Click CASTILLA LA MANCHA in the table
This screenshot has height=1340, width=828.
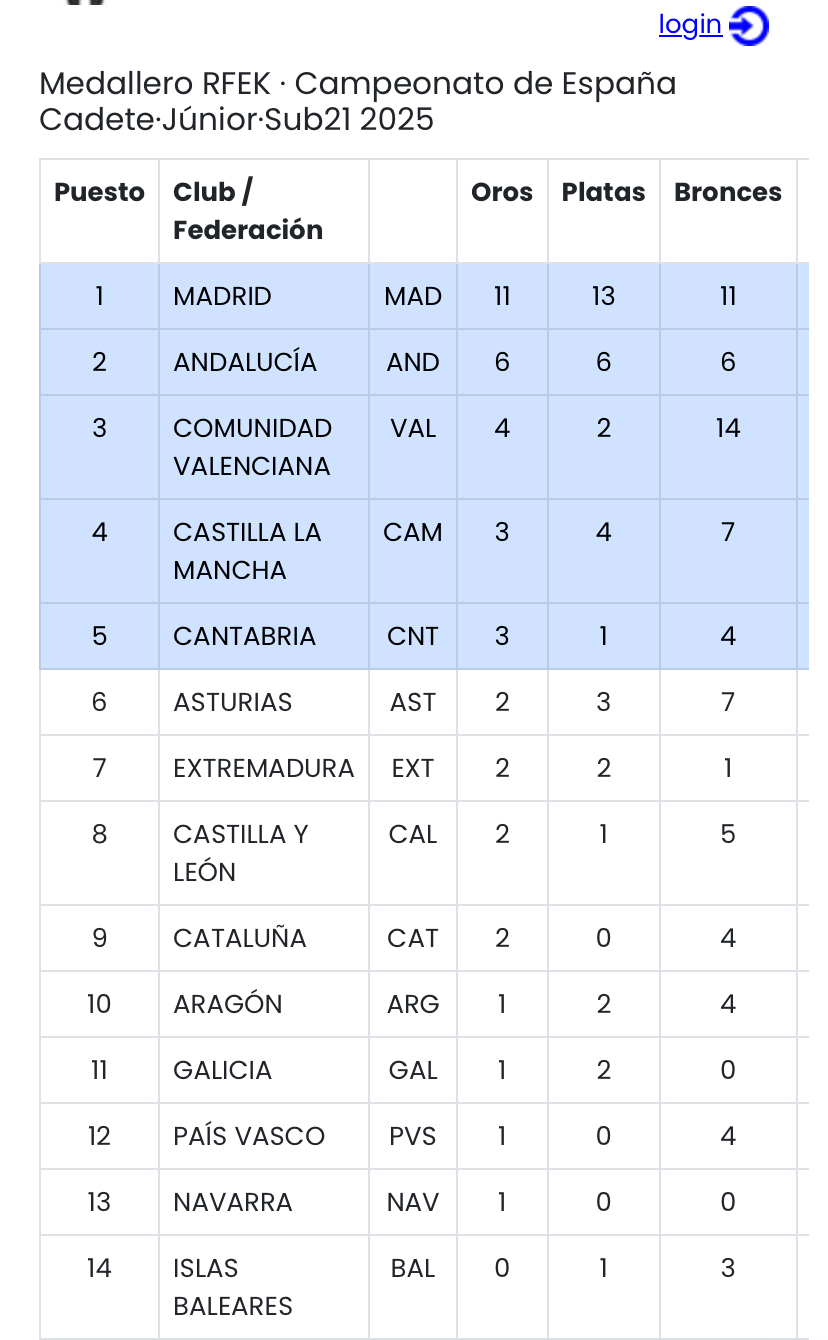(x=247, y=551)
